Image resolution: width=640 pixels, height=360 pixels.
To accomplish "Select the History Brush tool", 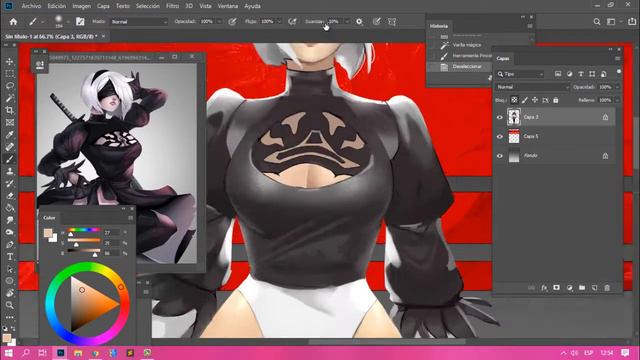I will pos(10,184).
